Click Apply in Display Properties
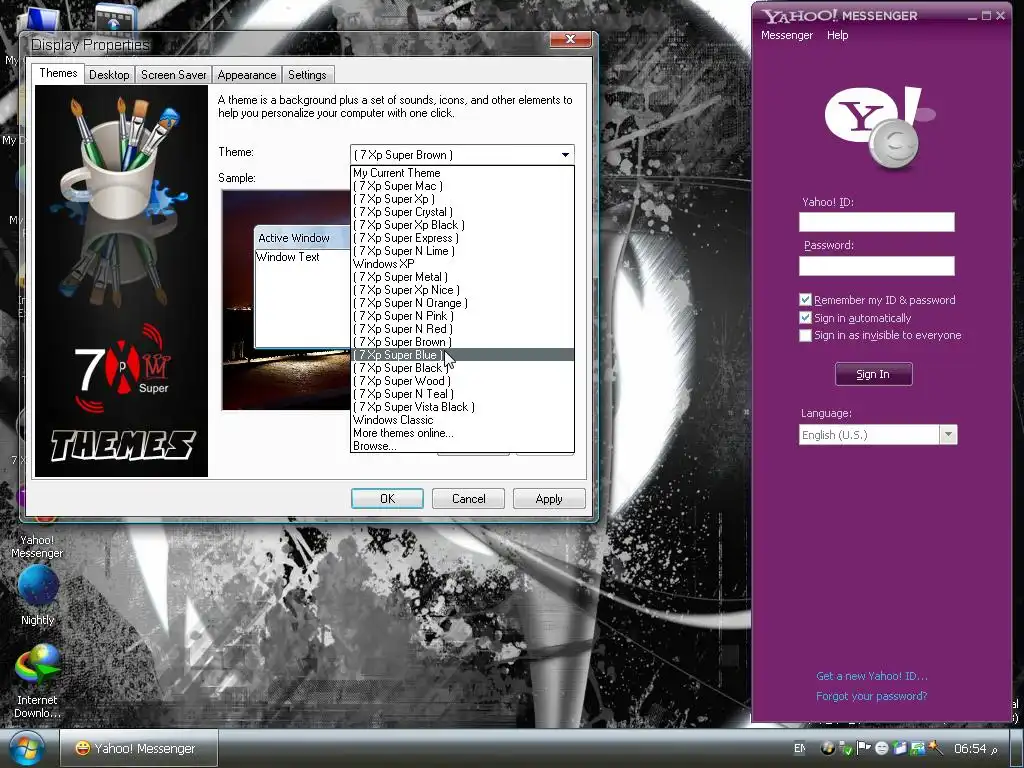This screenshot has height=768, width=1024. tap(549, 499)
